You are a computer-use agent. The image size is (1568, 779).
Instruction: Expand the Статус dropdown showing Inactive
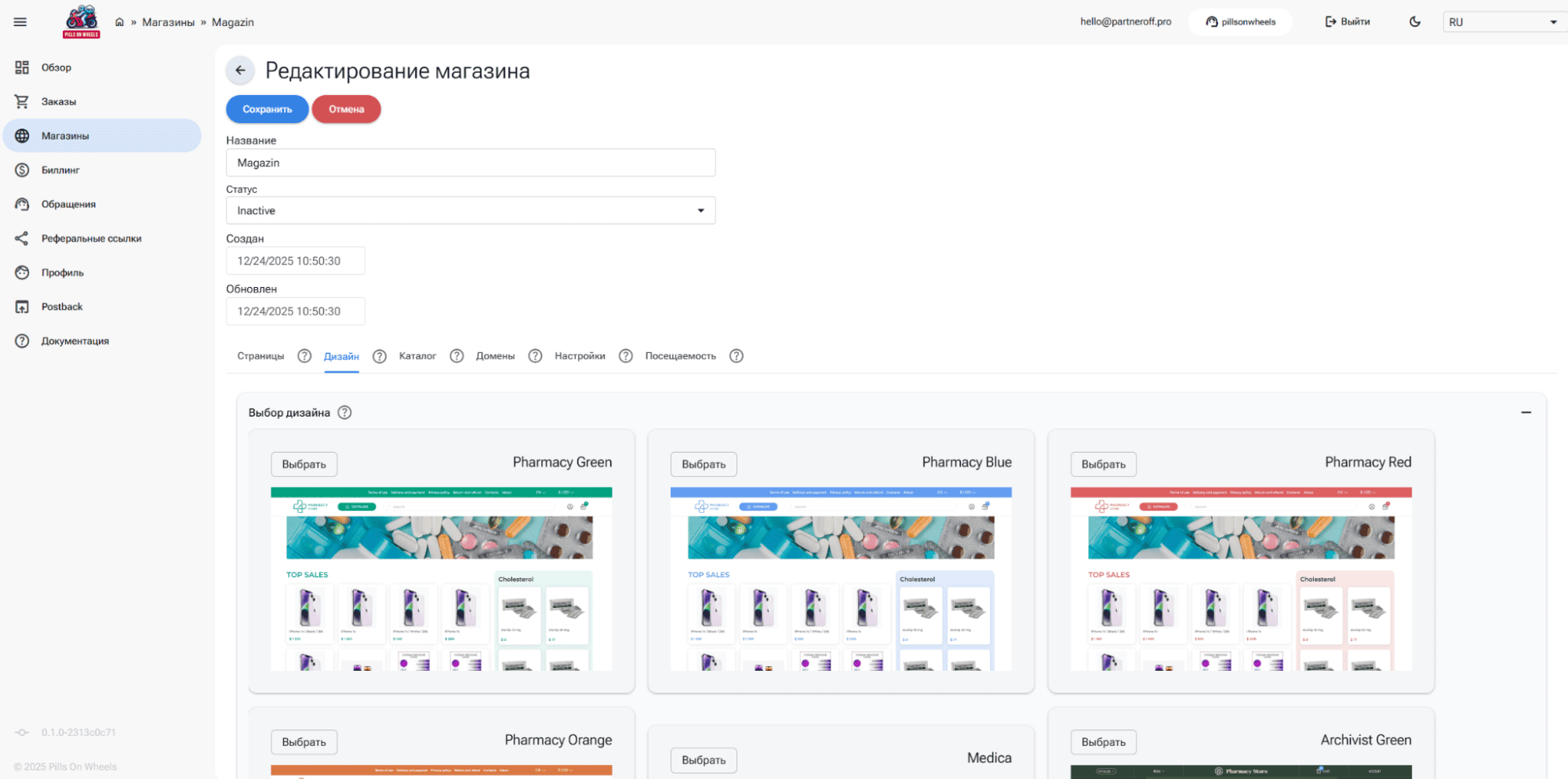[x=471, y=210]
